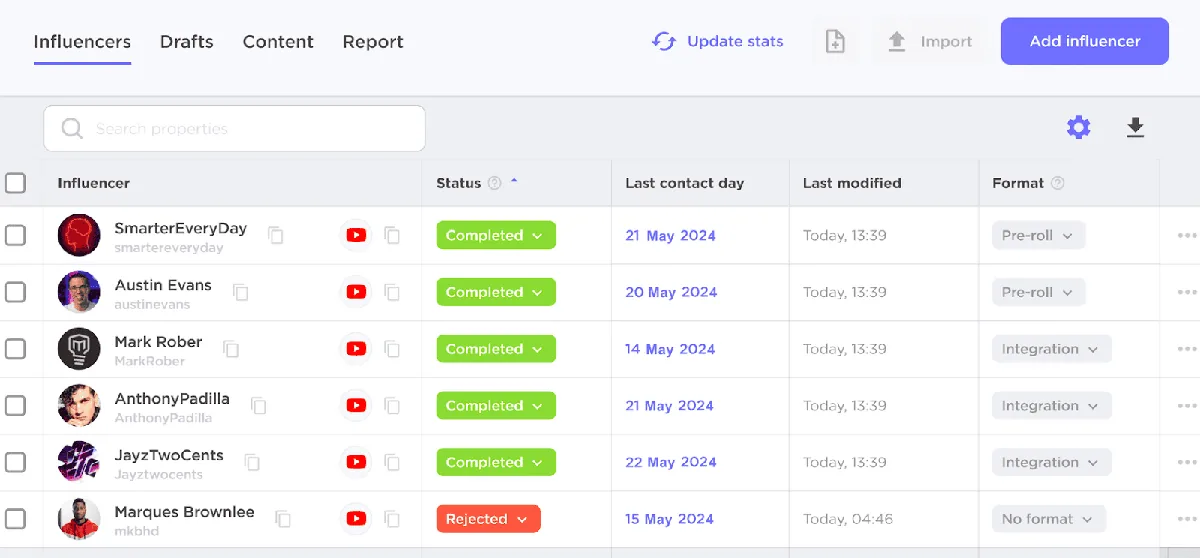Screen dimensions: 1200x558
Task: Copy Marques Brownlee YouTube link icon
Action: [x=392, y=519]
